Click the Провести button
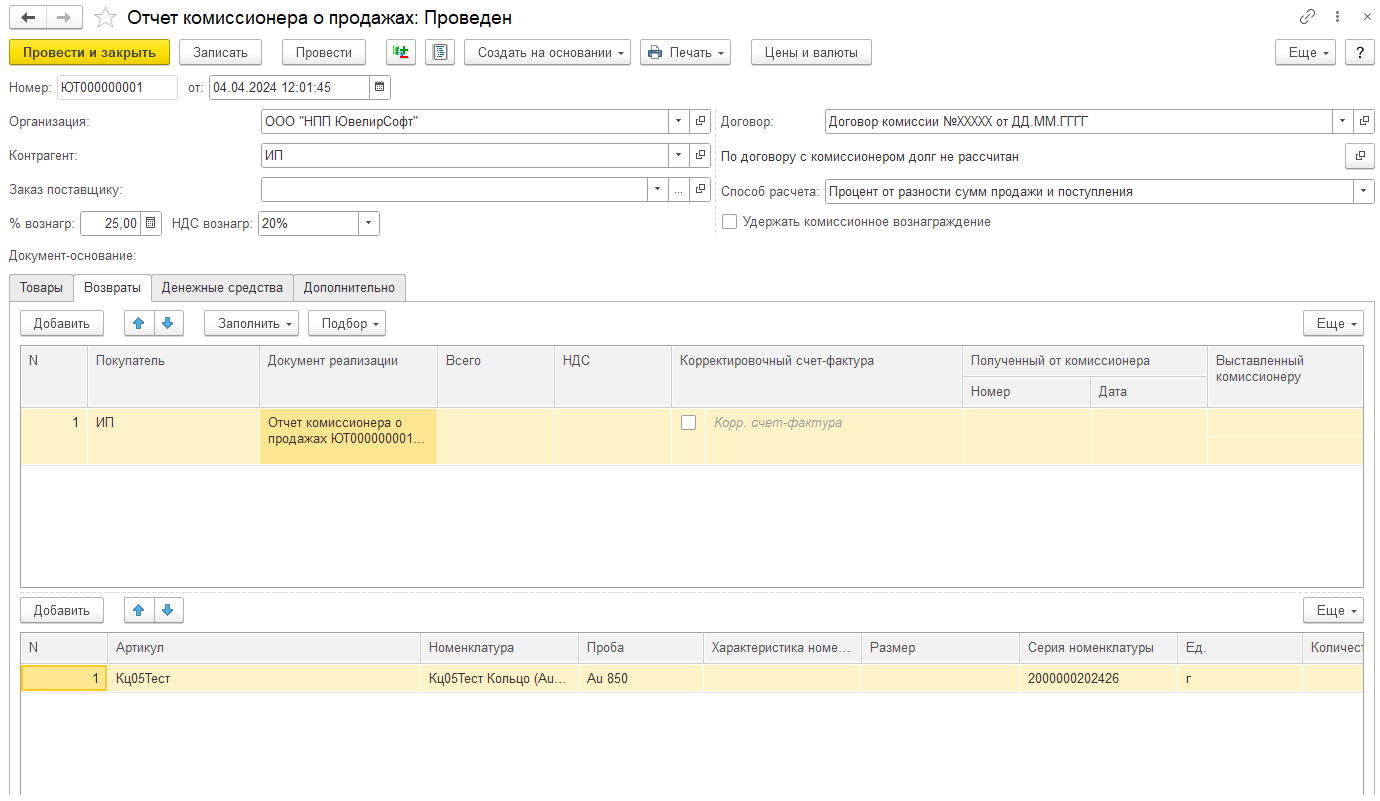This screenshot has height=801, width=1380. pos(324,52)
